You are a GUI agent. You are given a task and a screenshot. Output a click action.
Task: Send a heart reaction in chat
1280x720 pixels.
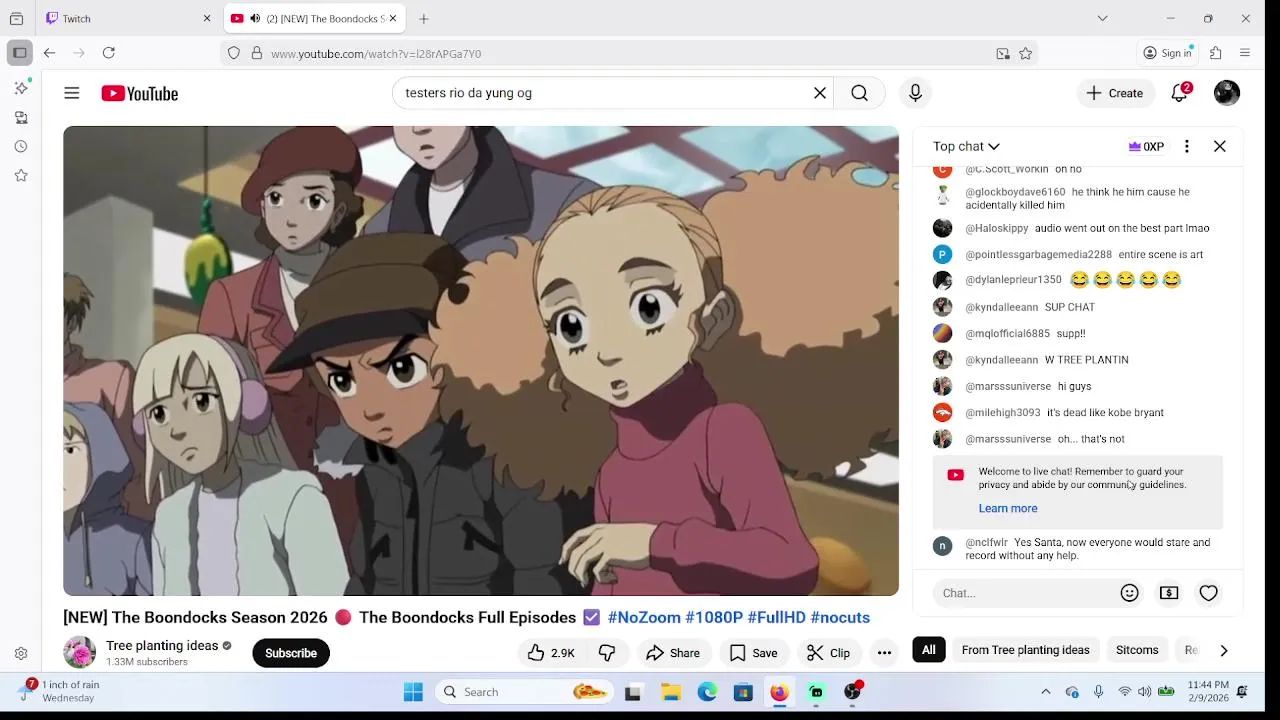click(x=1209, y=593)
